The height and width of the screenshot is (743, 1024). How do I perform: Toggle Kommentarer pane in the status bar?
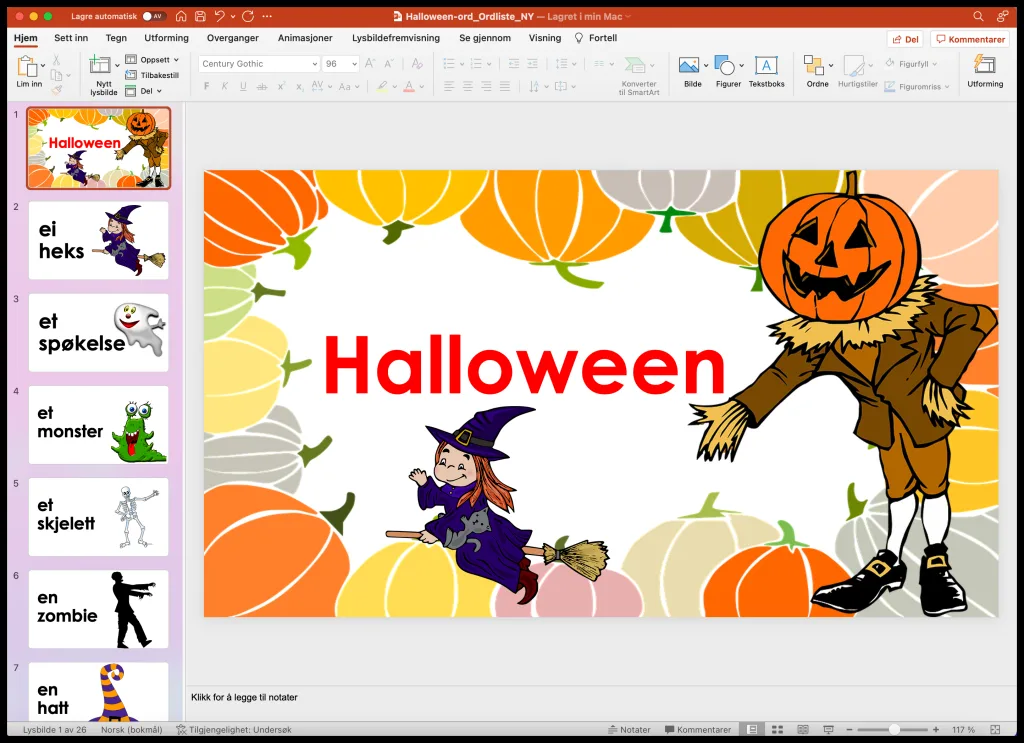tap(698, 730)
